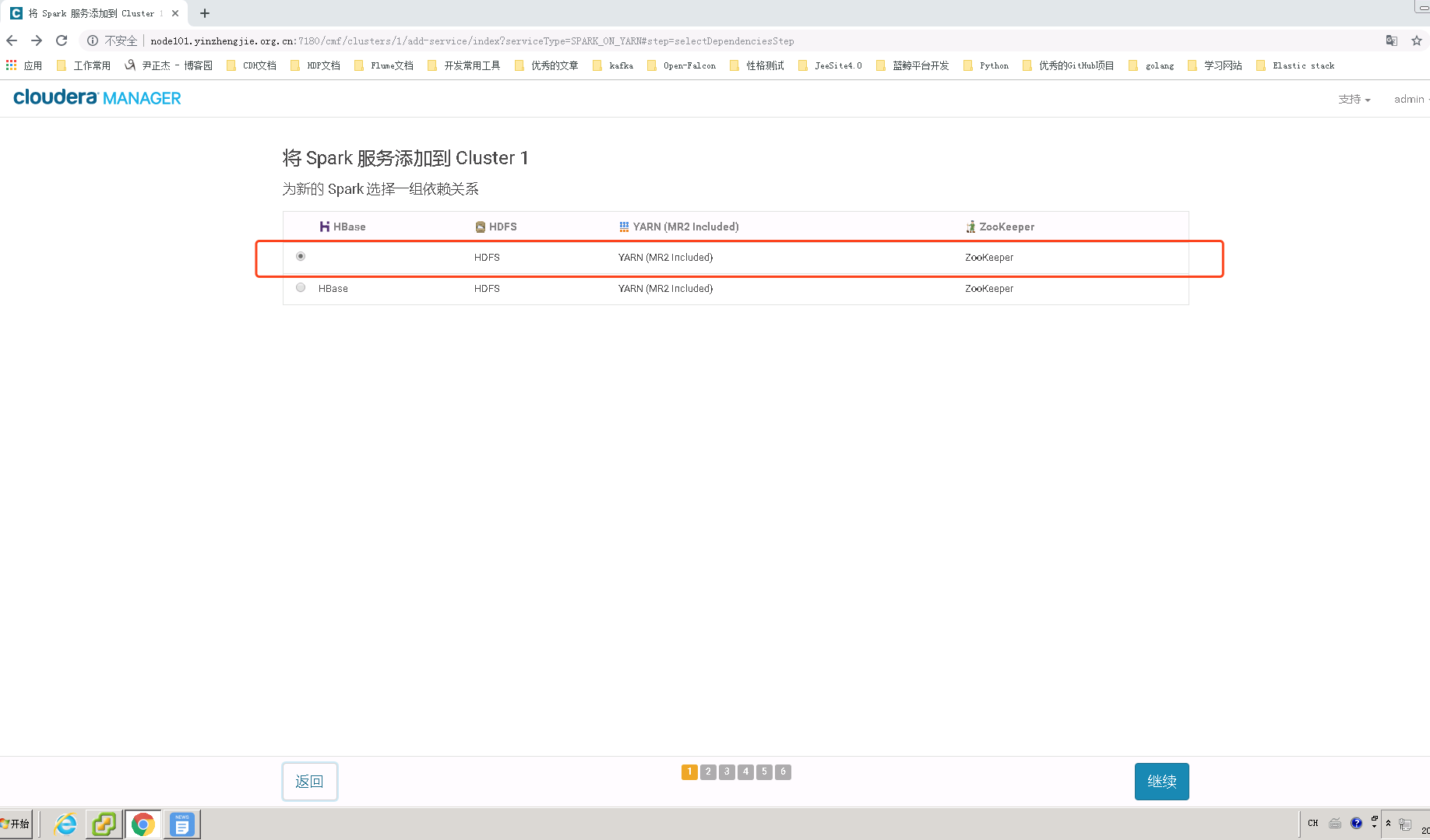Click step 3 in the wizard pagination
Viewport: 1430px width, 840px height.
[x=727, y=771]
